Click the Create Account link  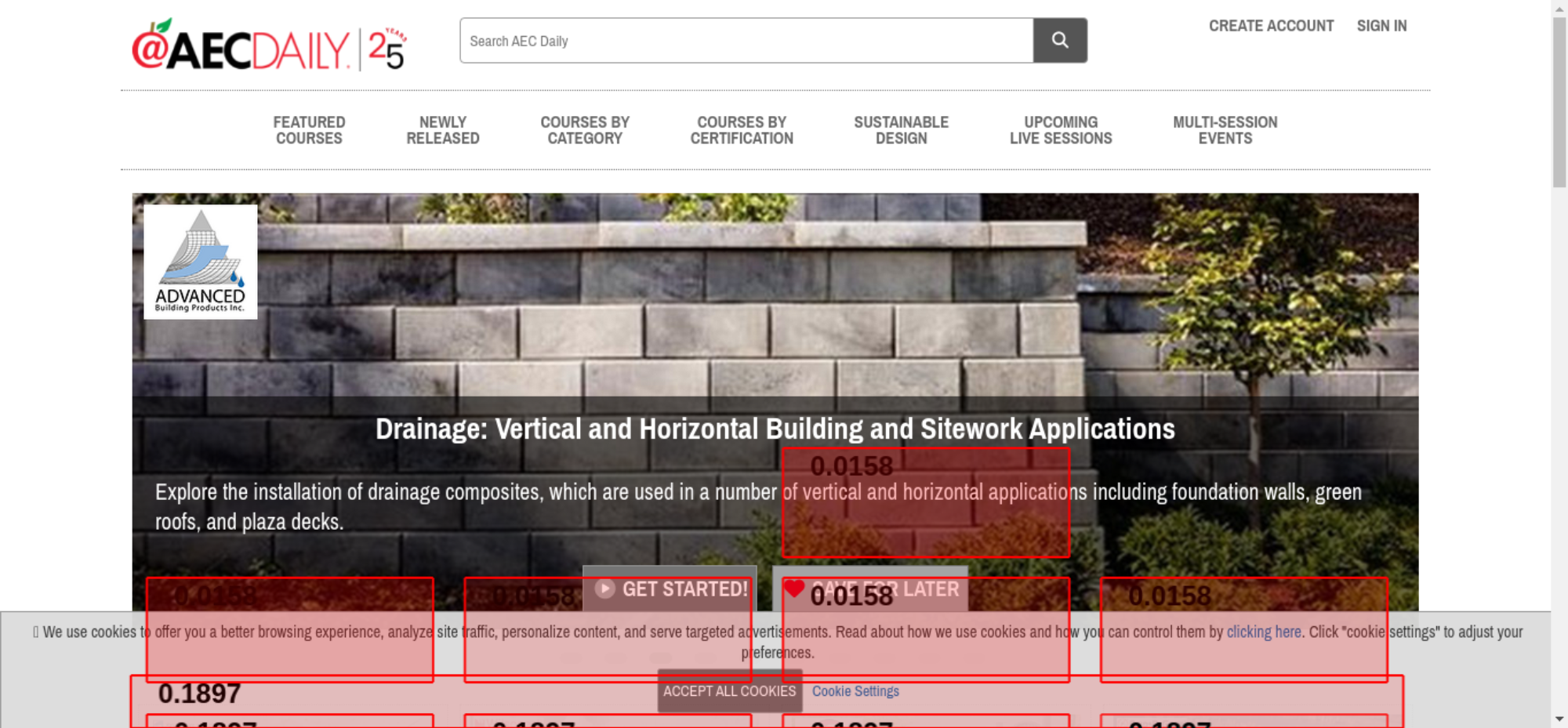coord(1271,26)
